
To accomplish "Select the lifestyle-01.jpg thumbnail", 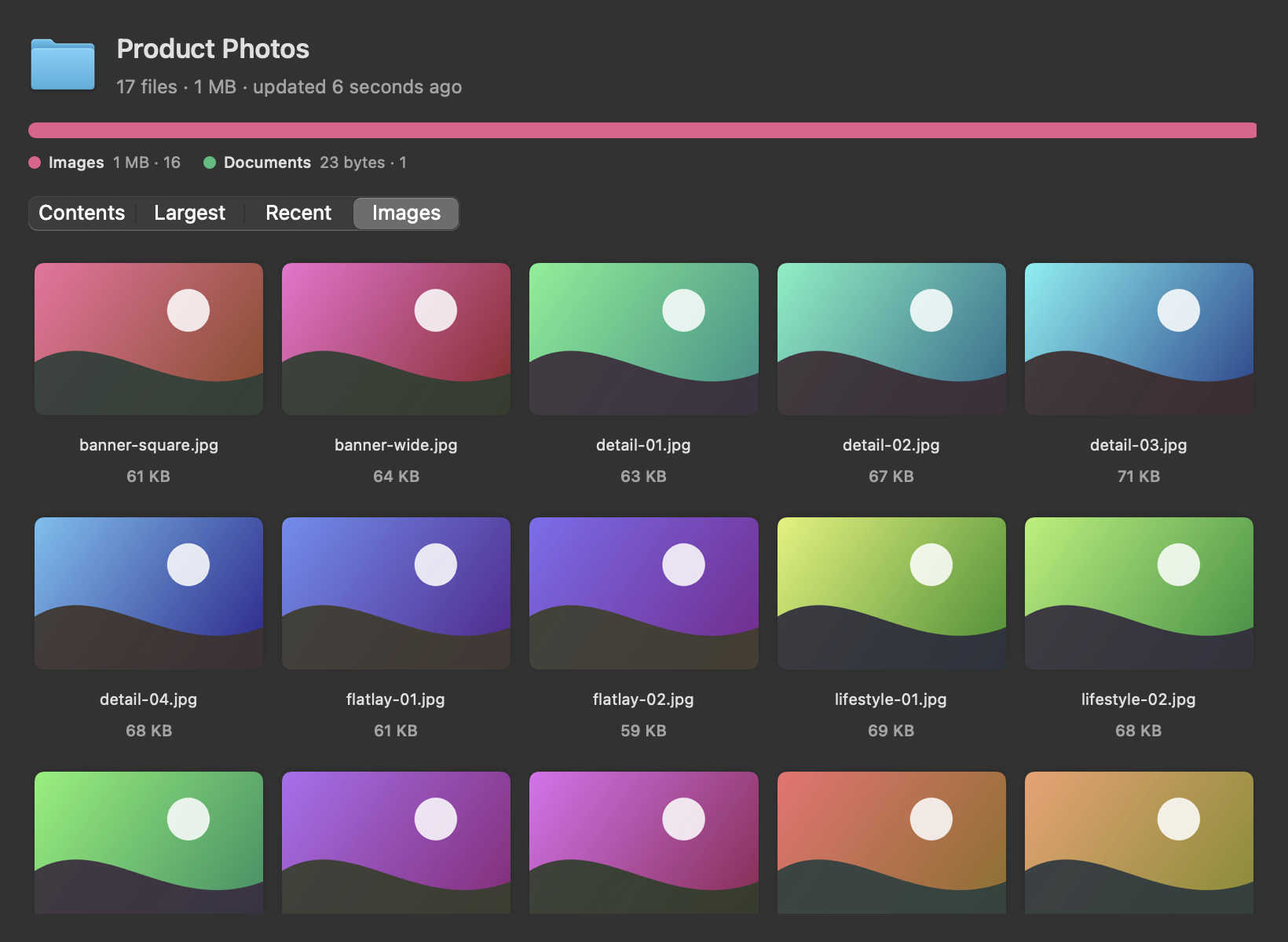I will [x=891, y=593].
